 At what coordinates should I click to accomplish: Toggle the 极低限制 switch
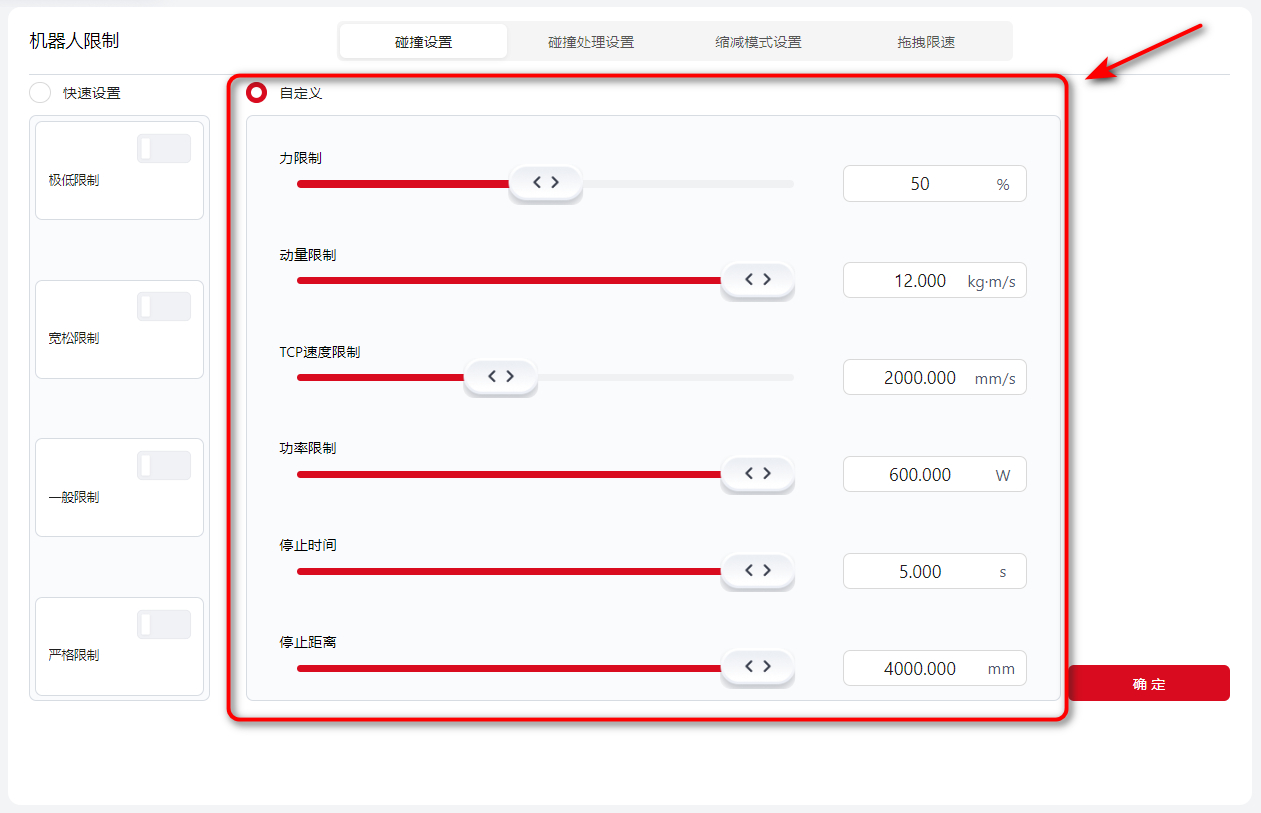coord(163,149)
